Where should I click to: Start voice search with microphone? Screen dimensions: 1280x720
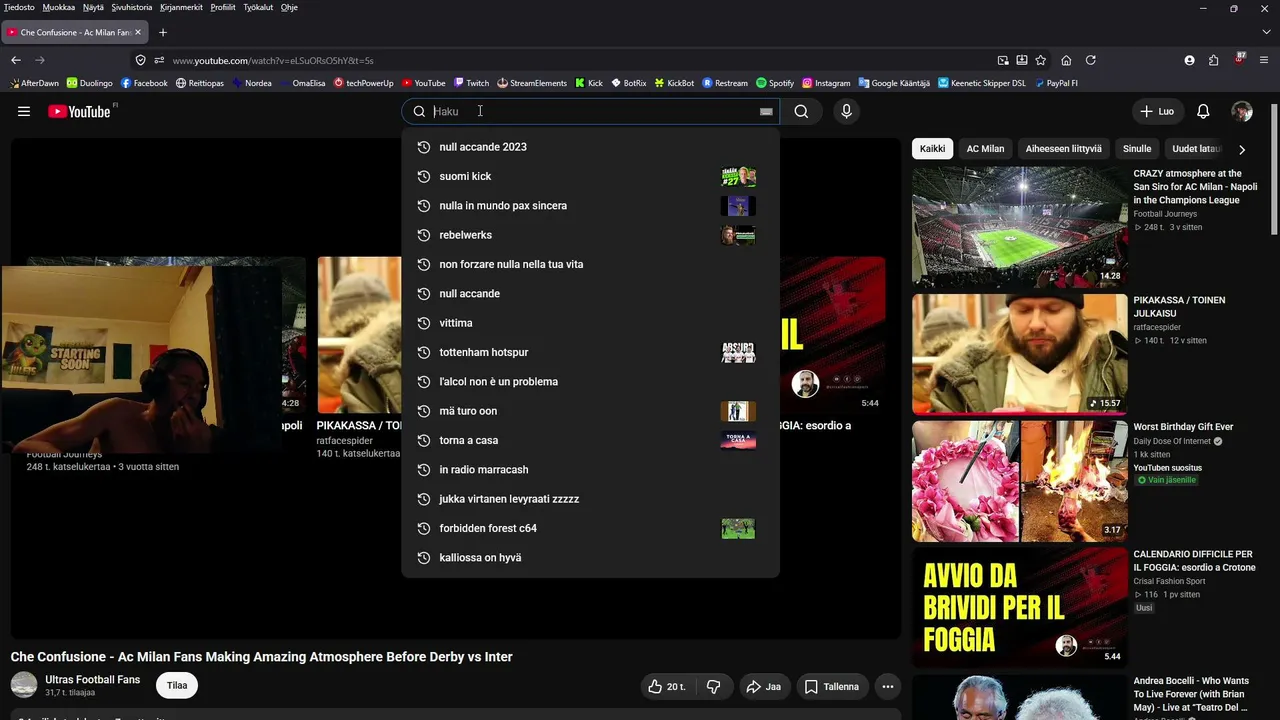pyautogui.click(x=846, y=111)
